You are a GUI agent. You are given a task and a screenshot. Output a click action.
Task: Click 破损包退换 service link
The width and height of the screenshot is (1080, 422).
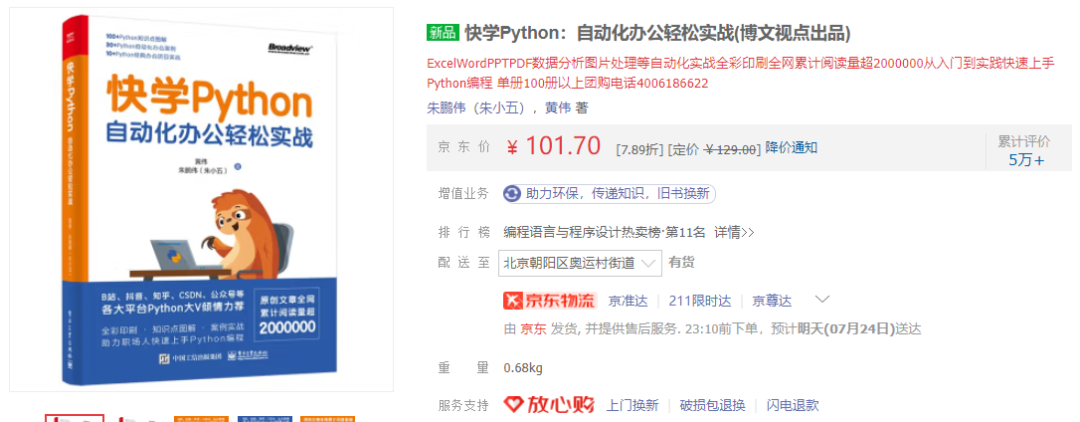[712, 405]
